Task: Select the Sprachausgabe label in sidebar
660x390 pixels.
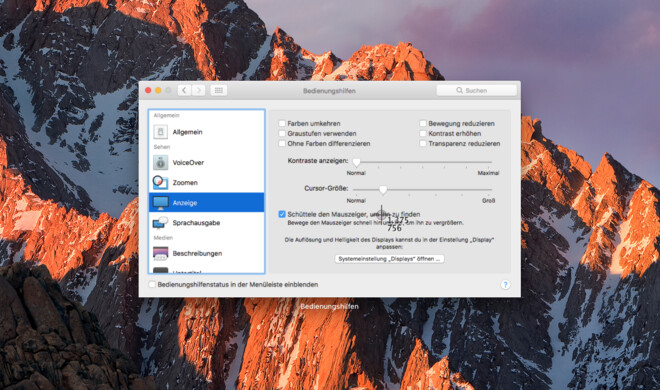Action: [196, 223]
